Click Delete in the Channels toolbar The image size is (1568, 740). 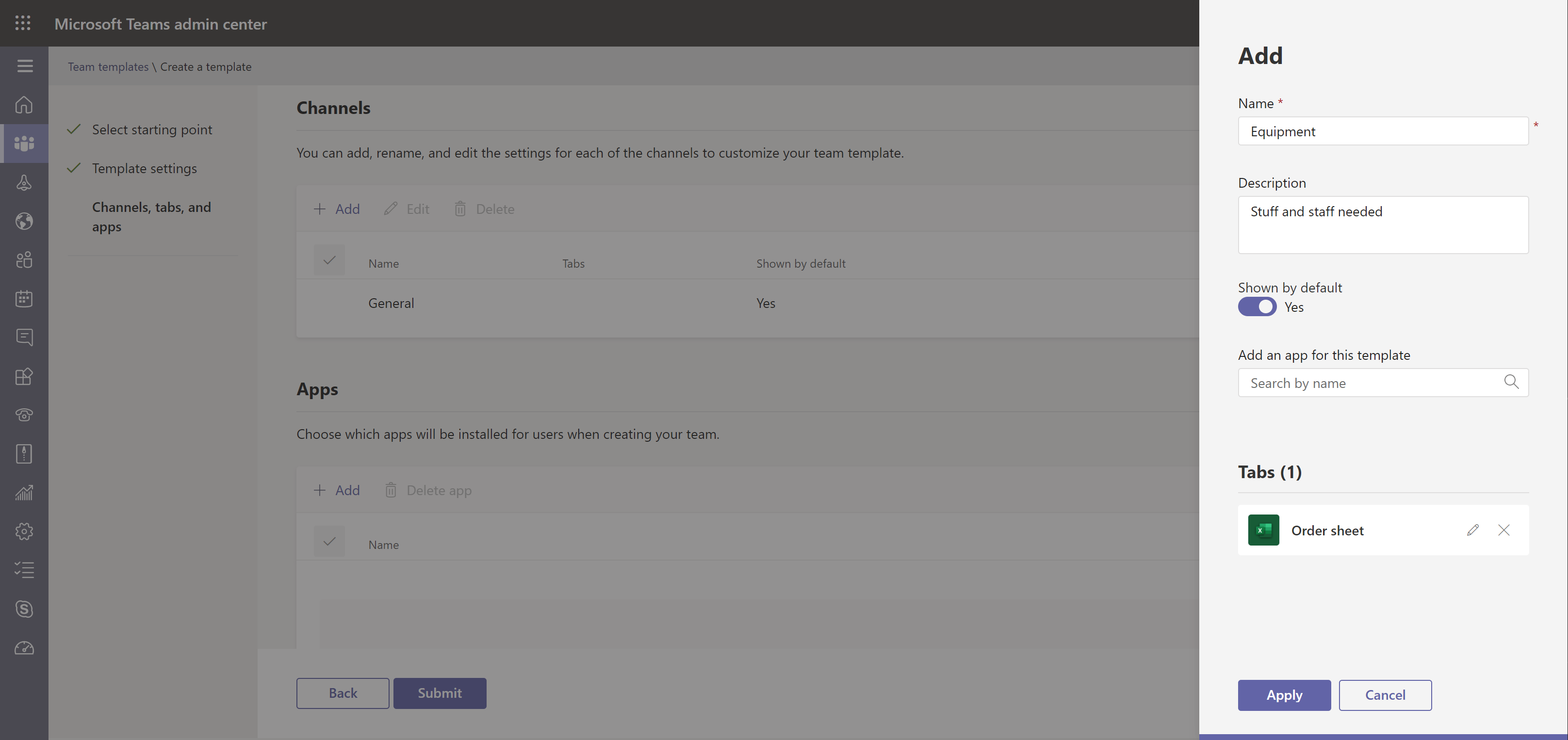pos(484,209)
